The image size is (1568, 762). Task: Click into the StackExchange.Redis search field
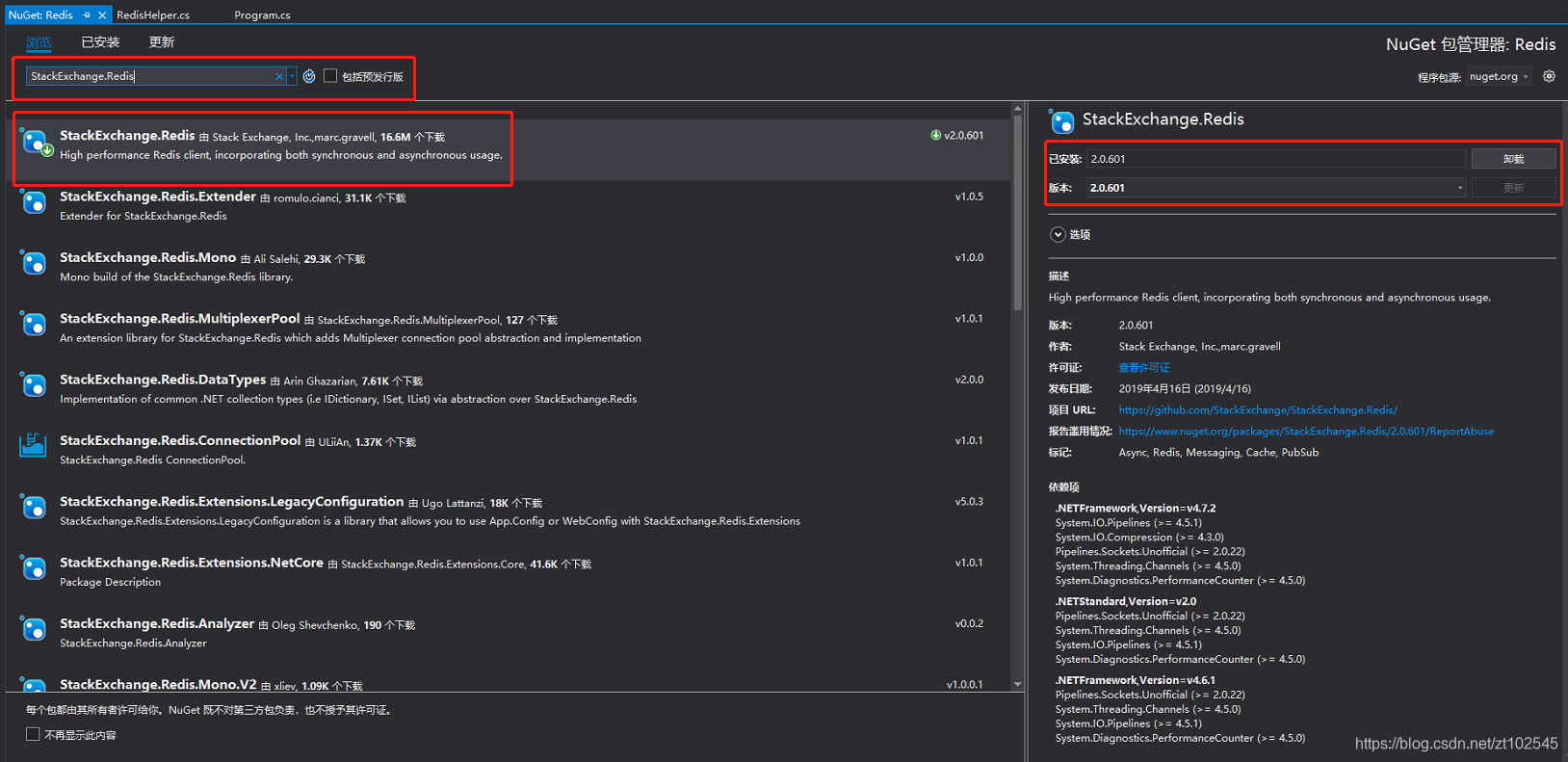149,76
